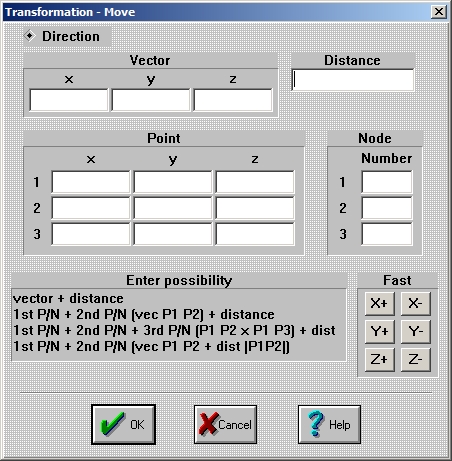
Task: Focus Point 3 z coordinate field
Action: [255, 234]
